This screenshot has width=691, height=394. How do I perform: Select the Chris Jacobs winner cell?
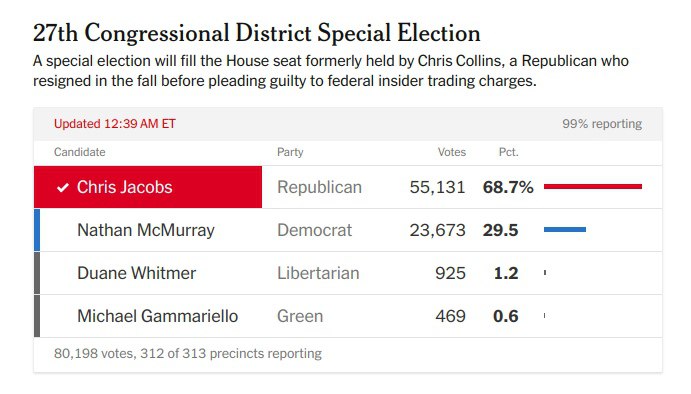click(x=148, y=187)
